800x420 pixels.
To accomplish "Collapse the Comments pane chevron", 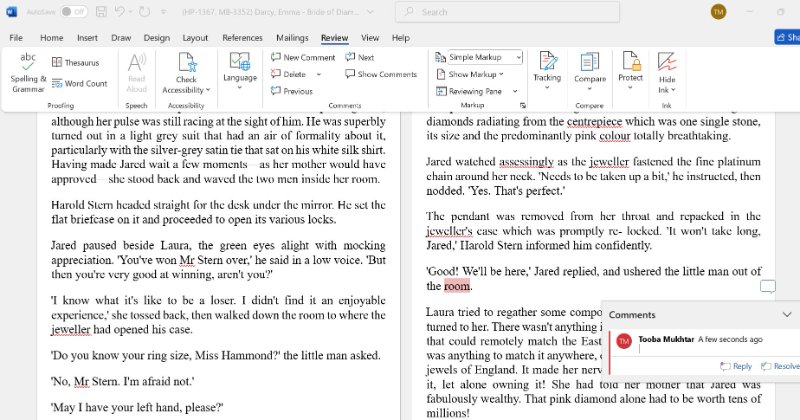I will 787,315.
